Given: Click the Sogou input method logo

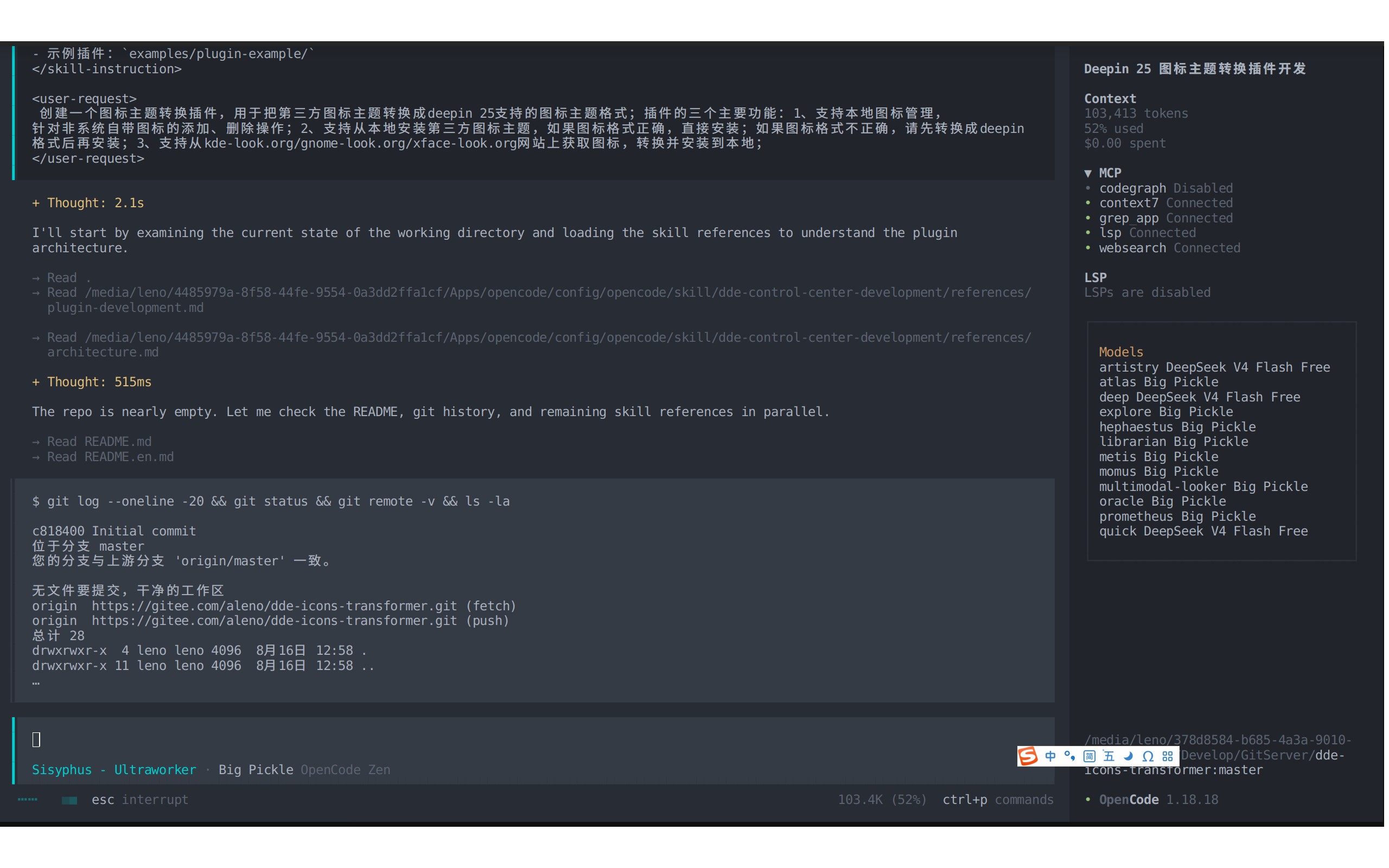Looking at the screenshot, I should pos(1028,756).
